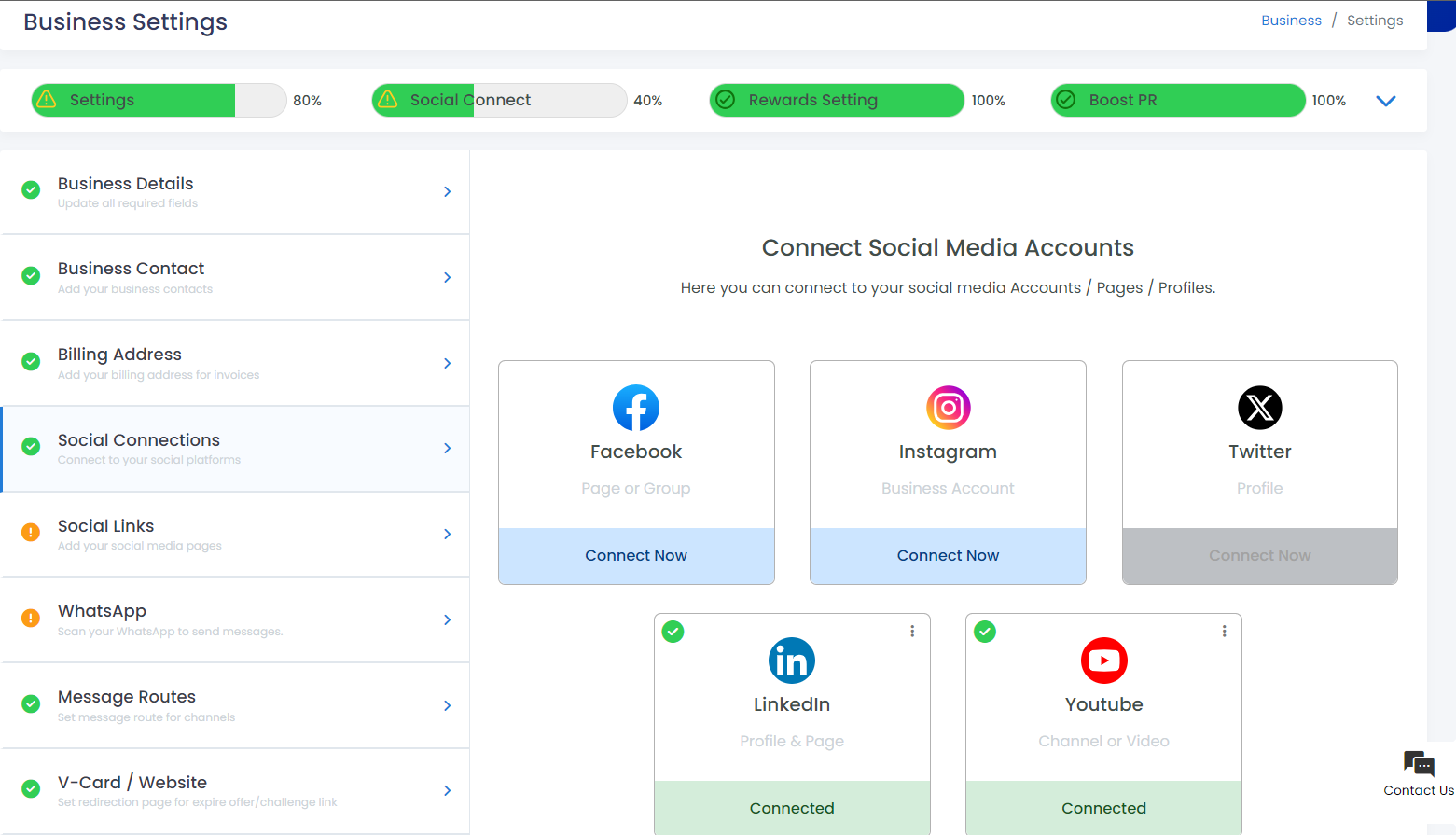Connect Now on the Instagram card
Screen dimensions: 1456x835
pyautogui.click(x=948, y=556)
